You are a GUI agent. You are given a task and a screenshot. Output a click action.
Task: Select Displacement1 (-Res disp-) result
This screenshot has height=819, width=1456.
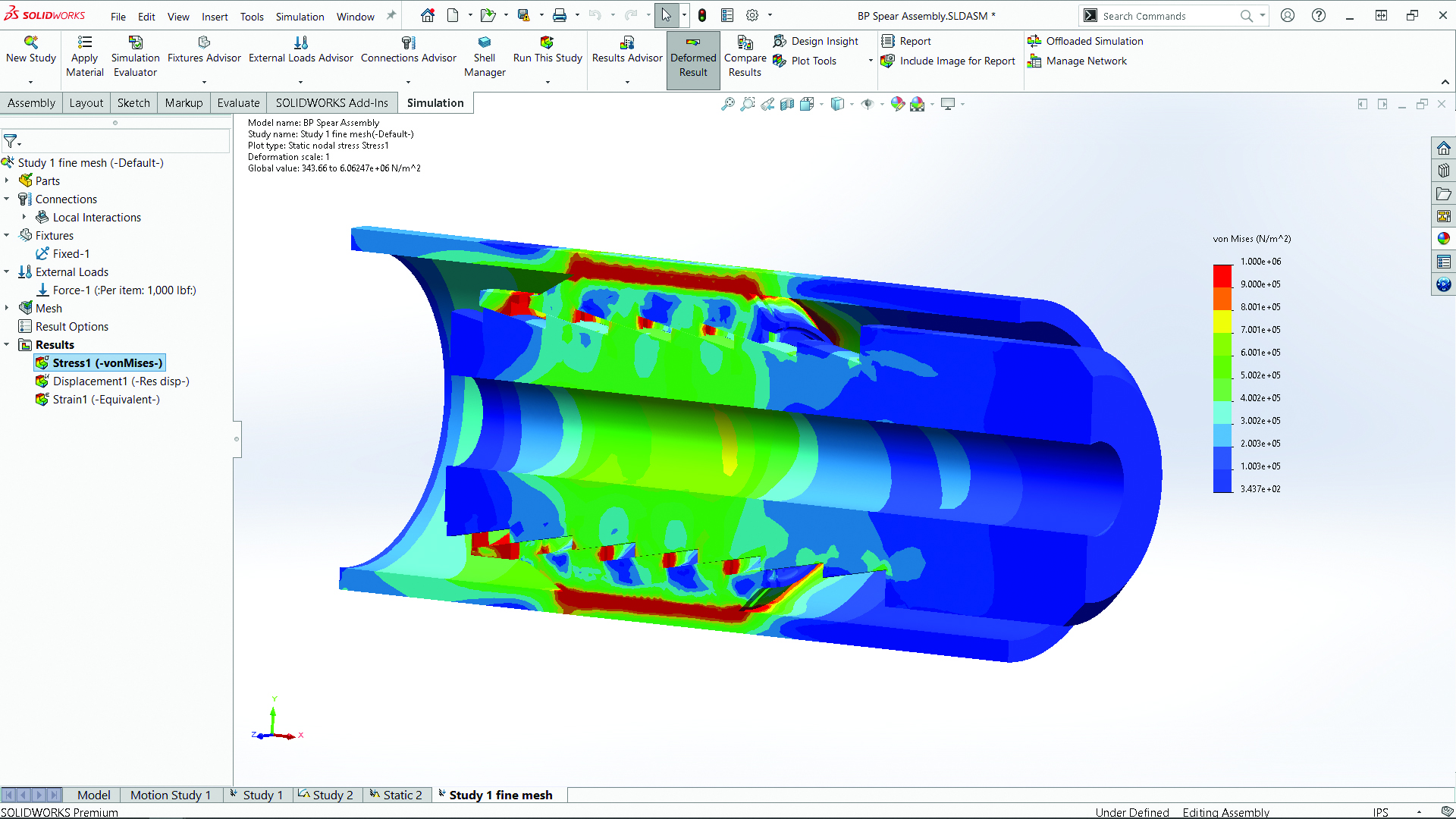(x=112, y=381)
